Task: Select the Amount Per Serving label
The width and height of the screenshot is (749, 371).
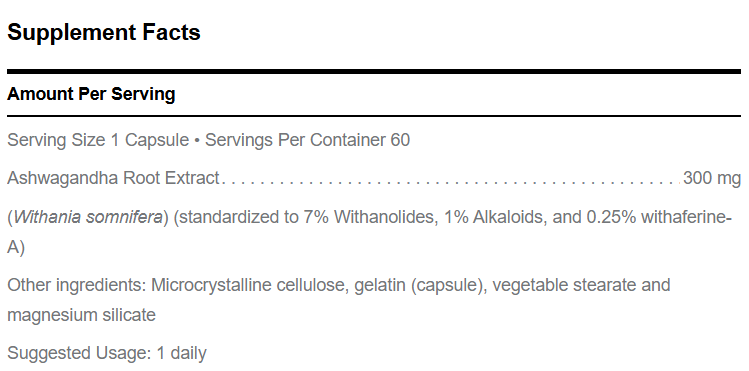Action: click(91, 94)
